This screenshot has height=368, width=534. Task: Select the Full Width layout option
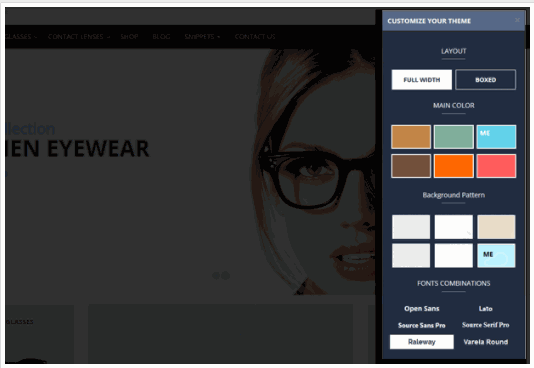point(422,80)
